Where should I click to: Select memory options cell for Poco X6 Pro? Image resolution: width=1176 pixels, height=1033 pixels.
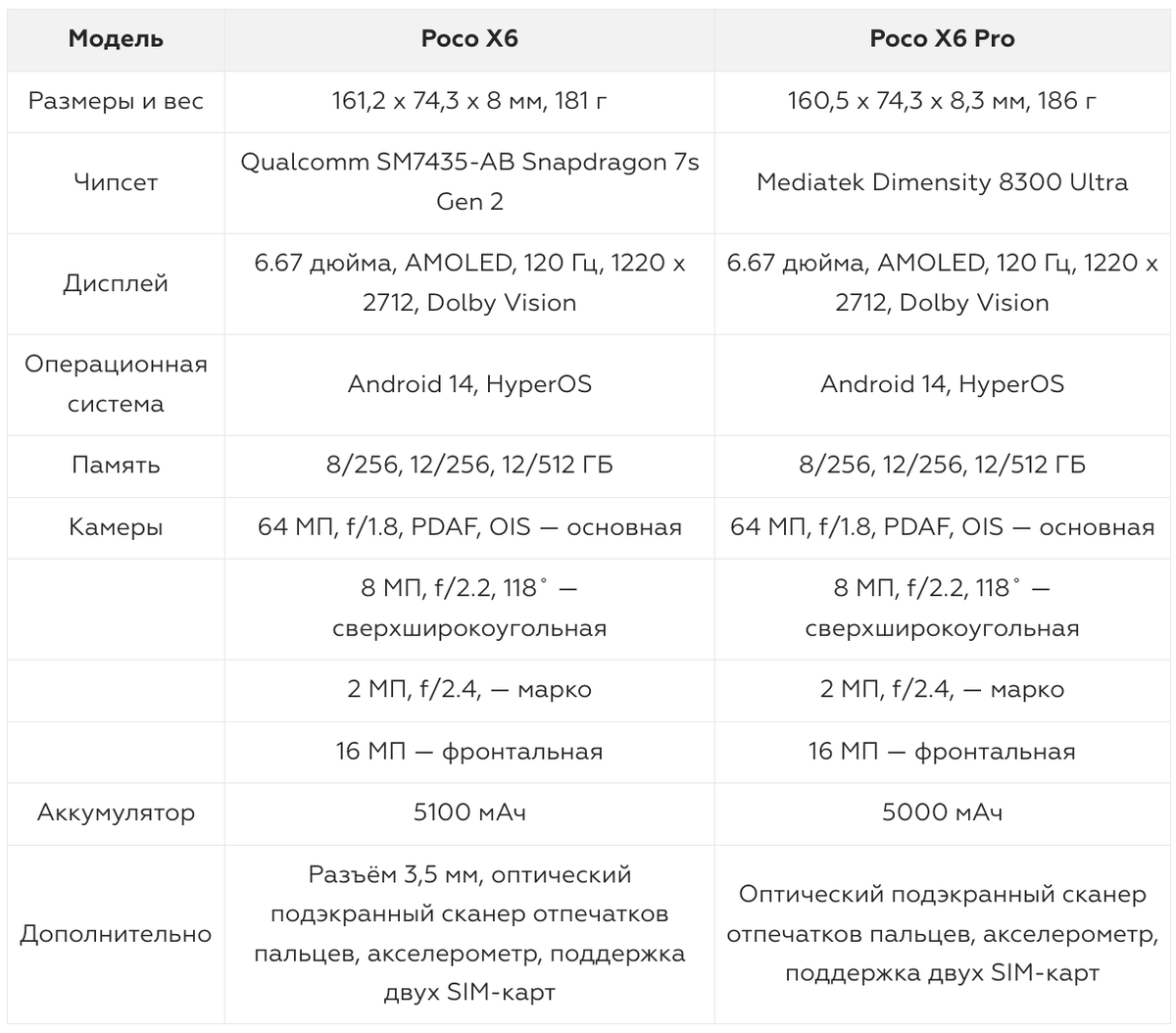(x=942, y=466)
